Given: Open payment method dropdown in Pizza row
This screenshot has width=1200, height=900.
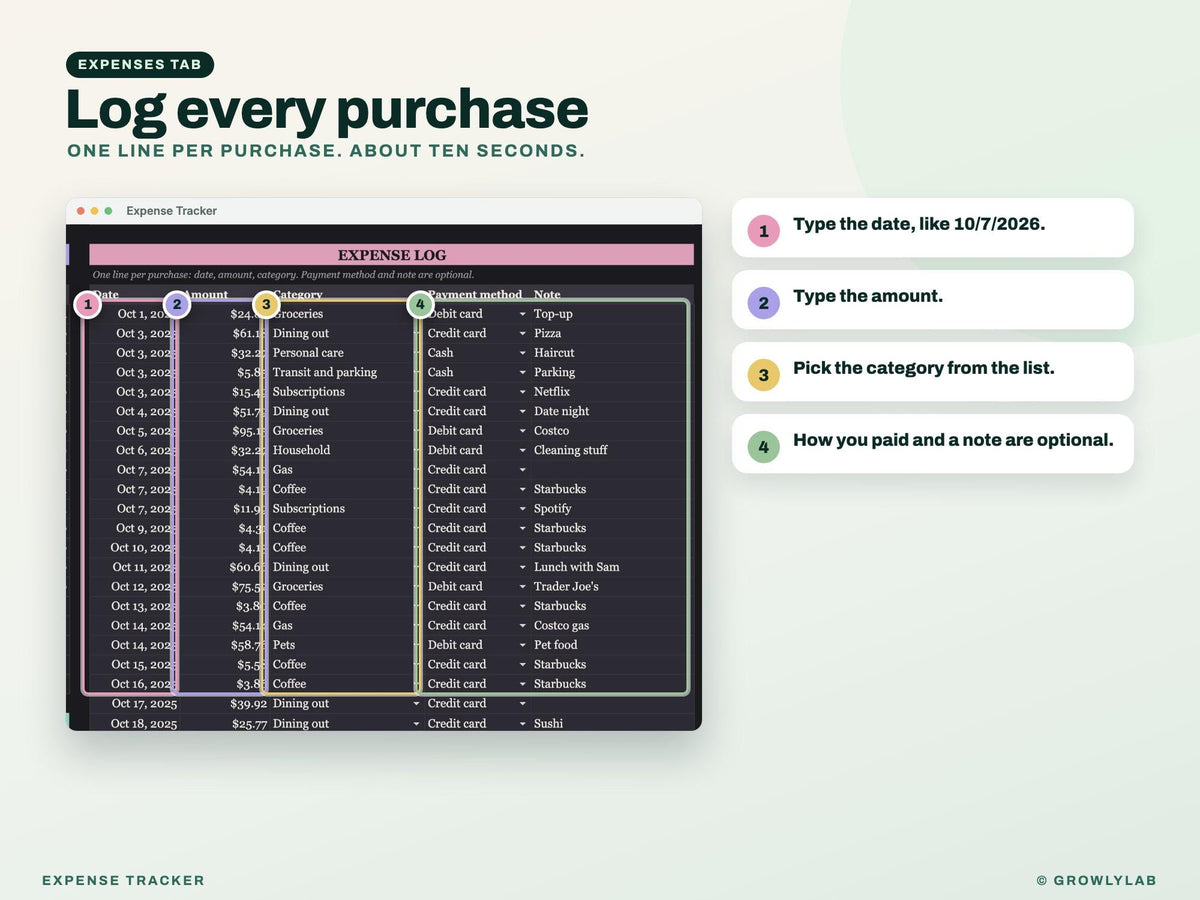Looking at the screenshot, I should [x=522, y=333].
